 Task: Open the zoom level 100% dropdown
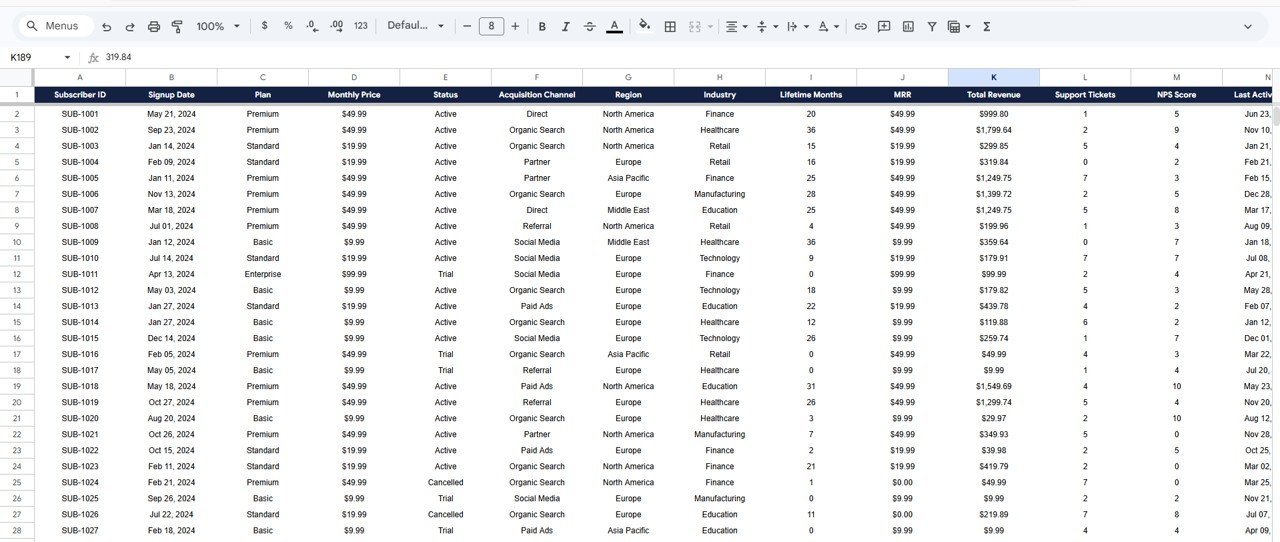[x=218, y=26]
